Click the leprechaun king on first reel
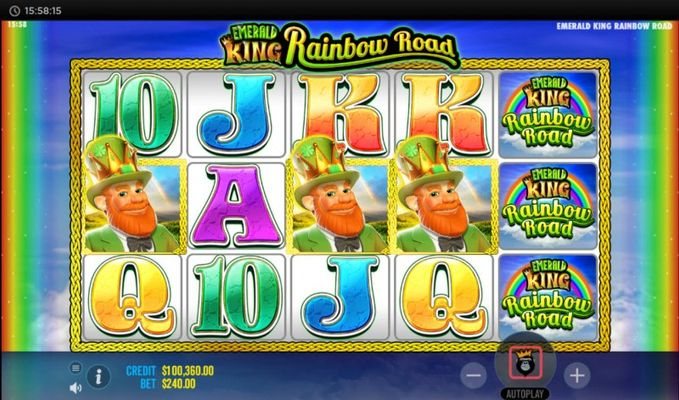This screenshot has height=400, width=679. 133,198
